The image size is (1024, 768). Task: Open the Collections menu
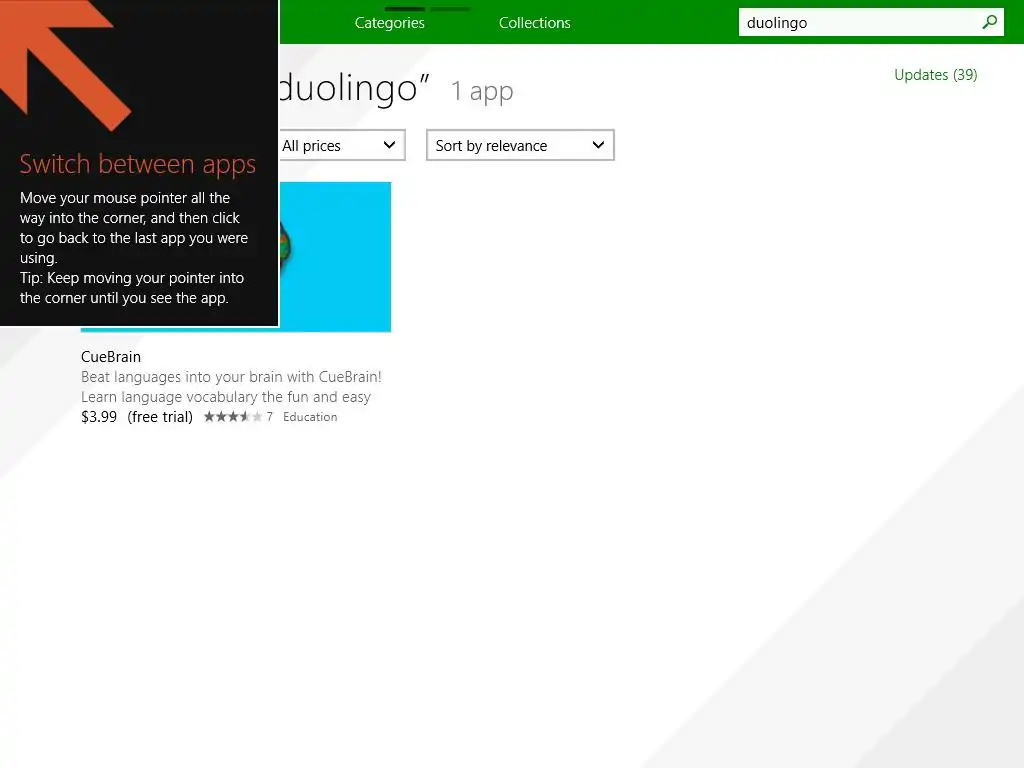tap(534, 23)
